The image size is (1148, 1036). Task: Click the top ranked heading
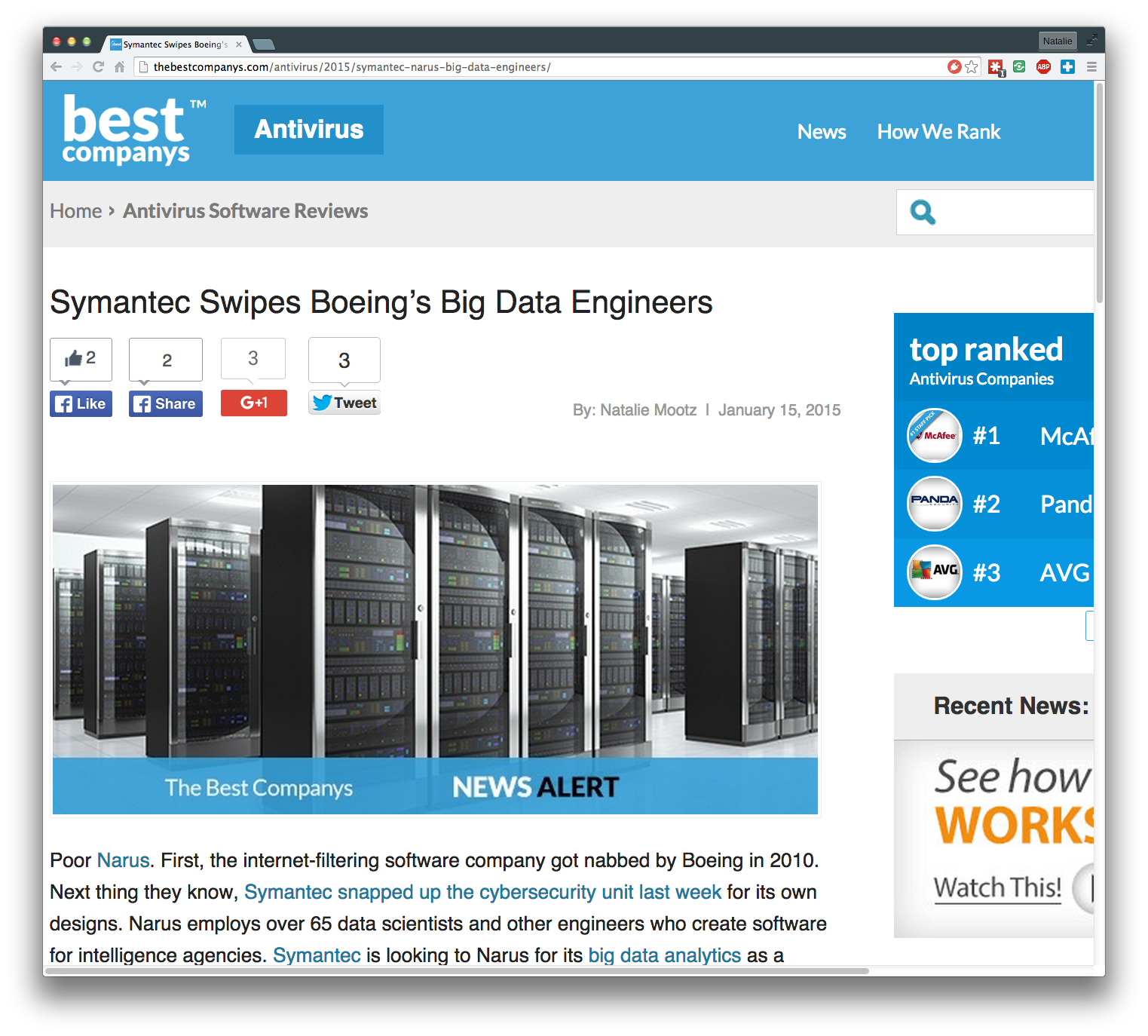tap(986, 350)
